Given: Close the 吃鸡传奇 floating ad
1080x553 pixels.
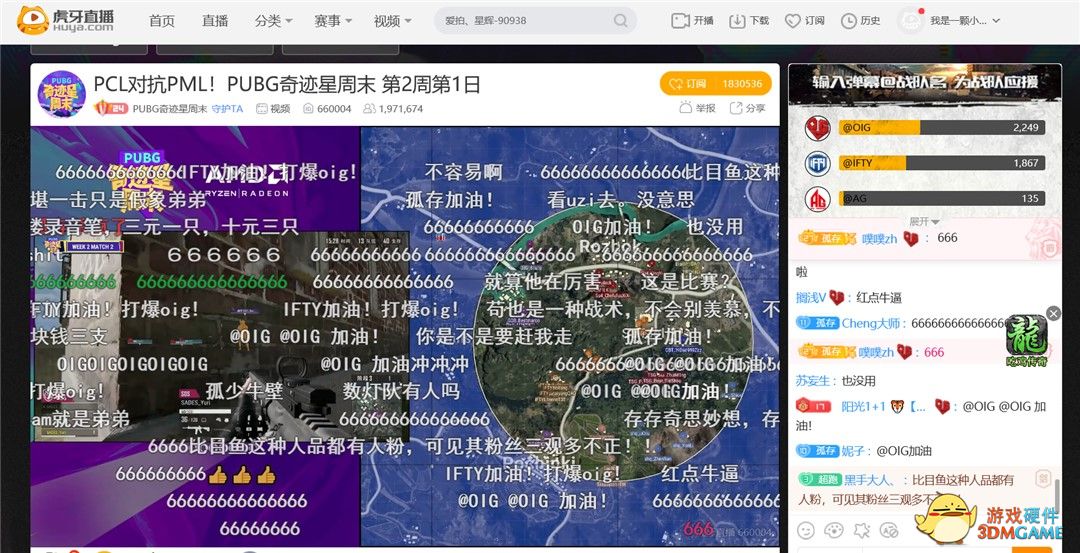Looking at the screenshot, I should pos(1053,314).
